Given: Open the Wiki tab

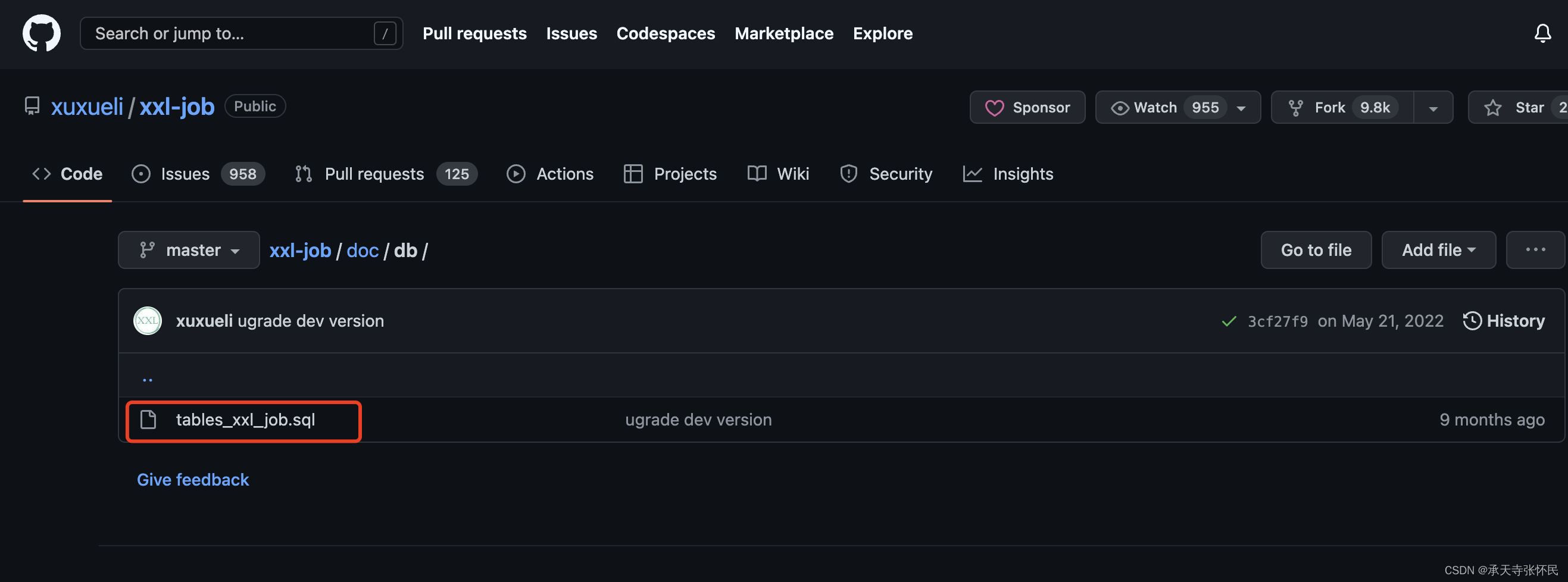Looking at the screenshot, I should tap(778, 174).
